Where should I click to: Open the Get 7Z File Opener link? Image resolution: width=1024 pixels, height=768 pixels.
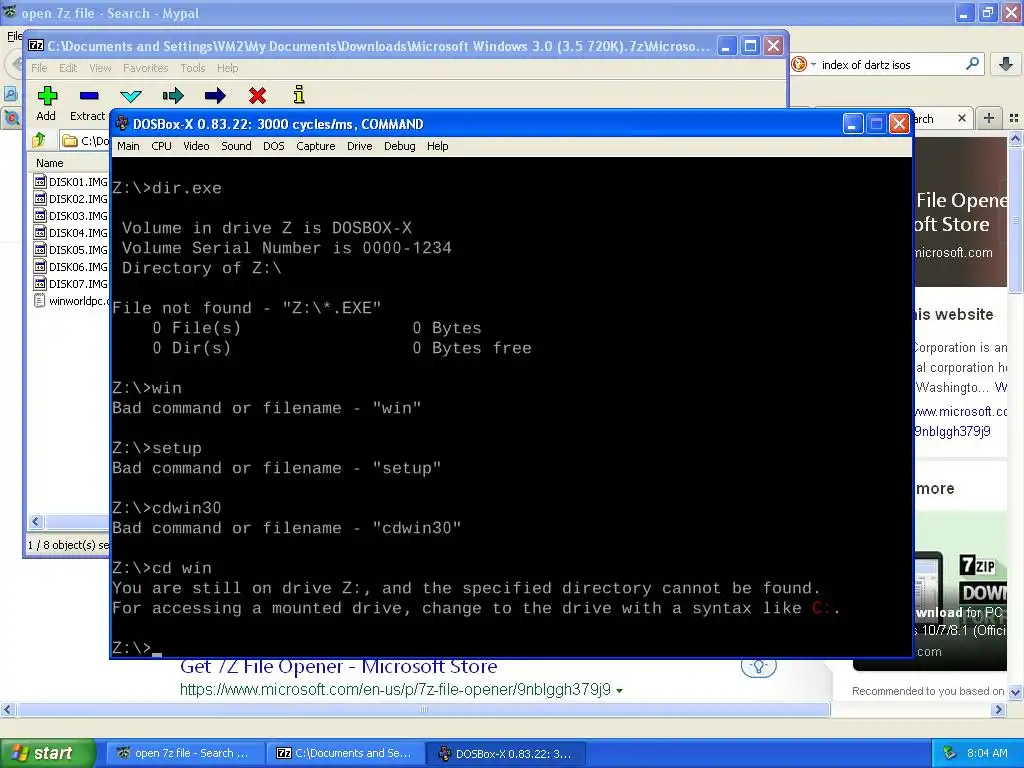click(338, 667)
